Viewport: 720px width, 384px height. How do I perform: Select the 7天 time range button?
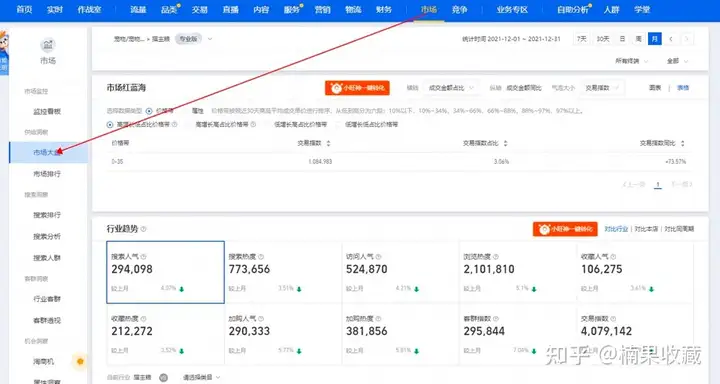pyautogui.click(x=582, y=39)
